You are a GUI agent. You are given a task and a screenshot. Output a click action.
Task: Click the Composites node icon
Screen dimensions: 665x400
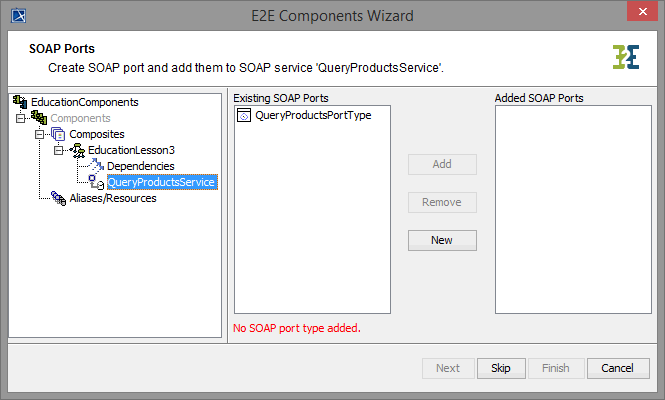click(58, 134)
